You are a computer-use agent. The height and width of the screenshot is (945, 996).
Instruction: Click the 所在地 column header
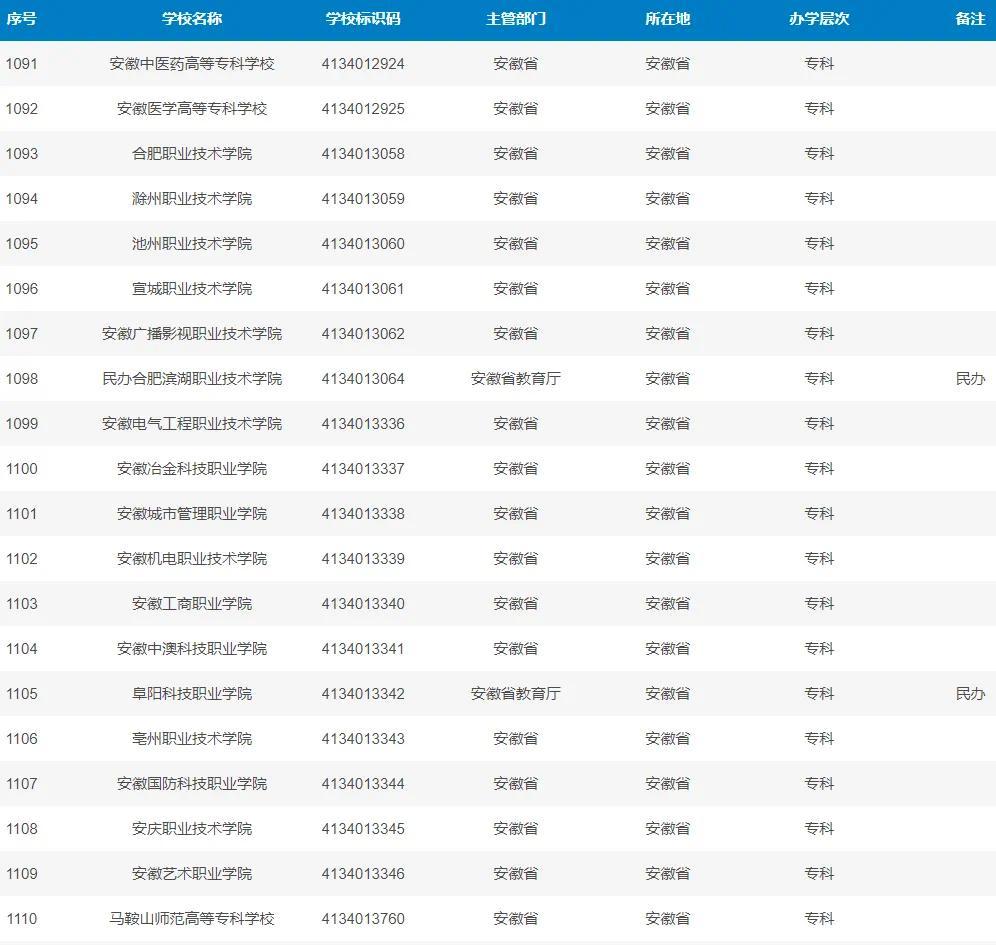(668, 19)
